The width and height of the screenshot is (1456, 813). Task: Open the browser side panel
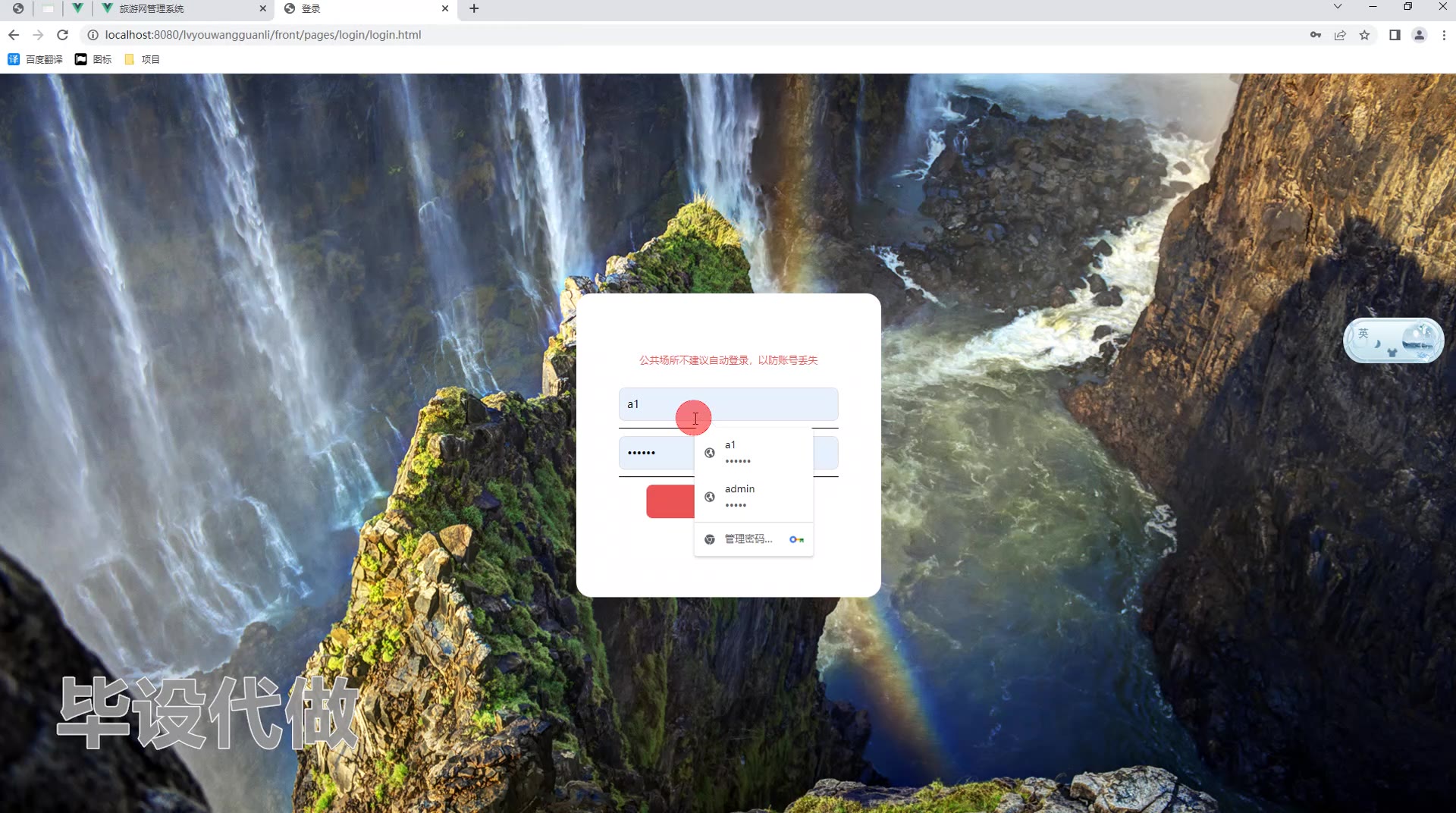click(1395, 35)
